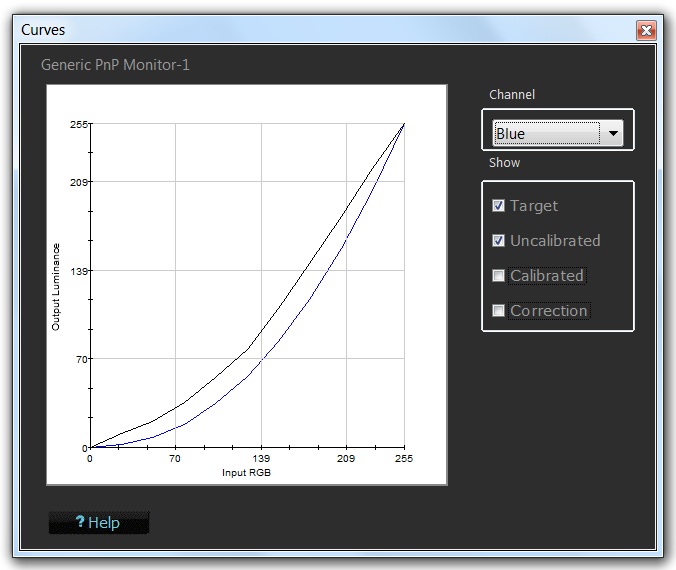676x570 pixels.
Task: Click the Input RGB axis label
Action: [x=246, y=473]
